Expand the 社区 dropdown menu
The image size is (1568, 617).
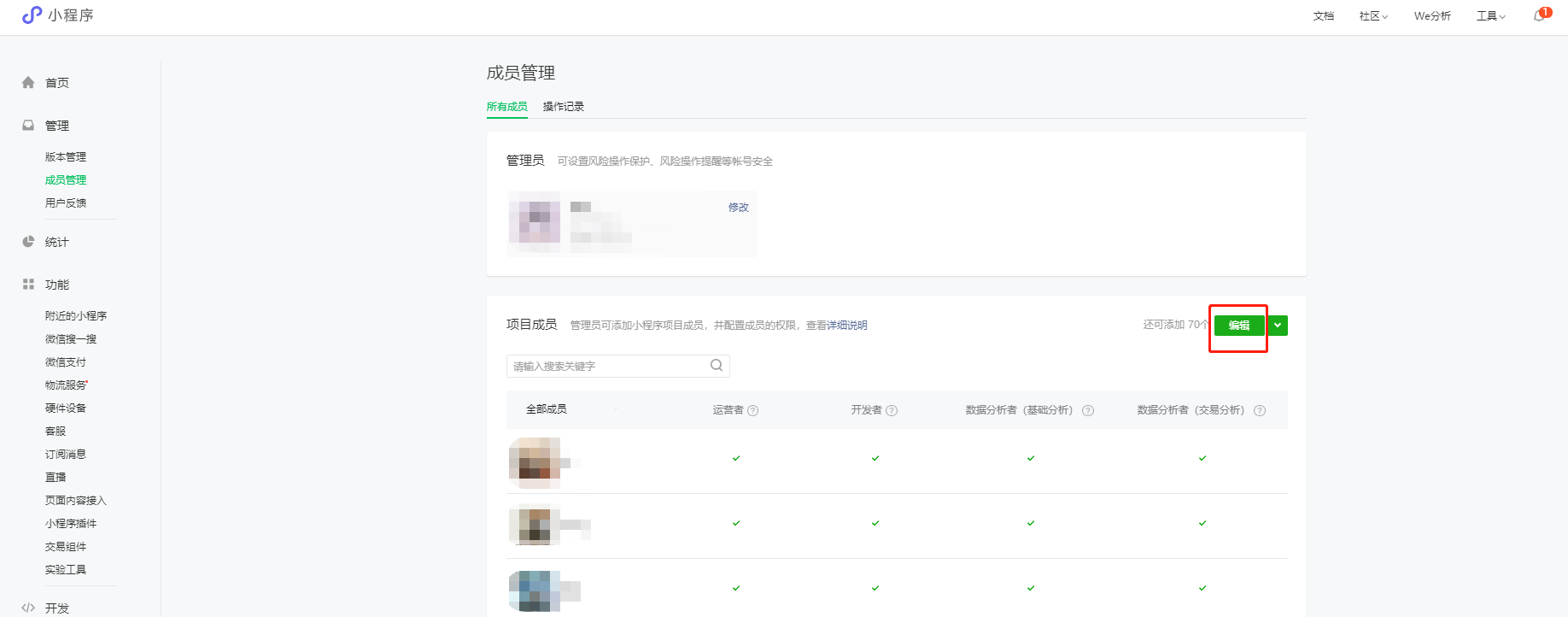point(1373,16)
